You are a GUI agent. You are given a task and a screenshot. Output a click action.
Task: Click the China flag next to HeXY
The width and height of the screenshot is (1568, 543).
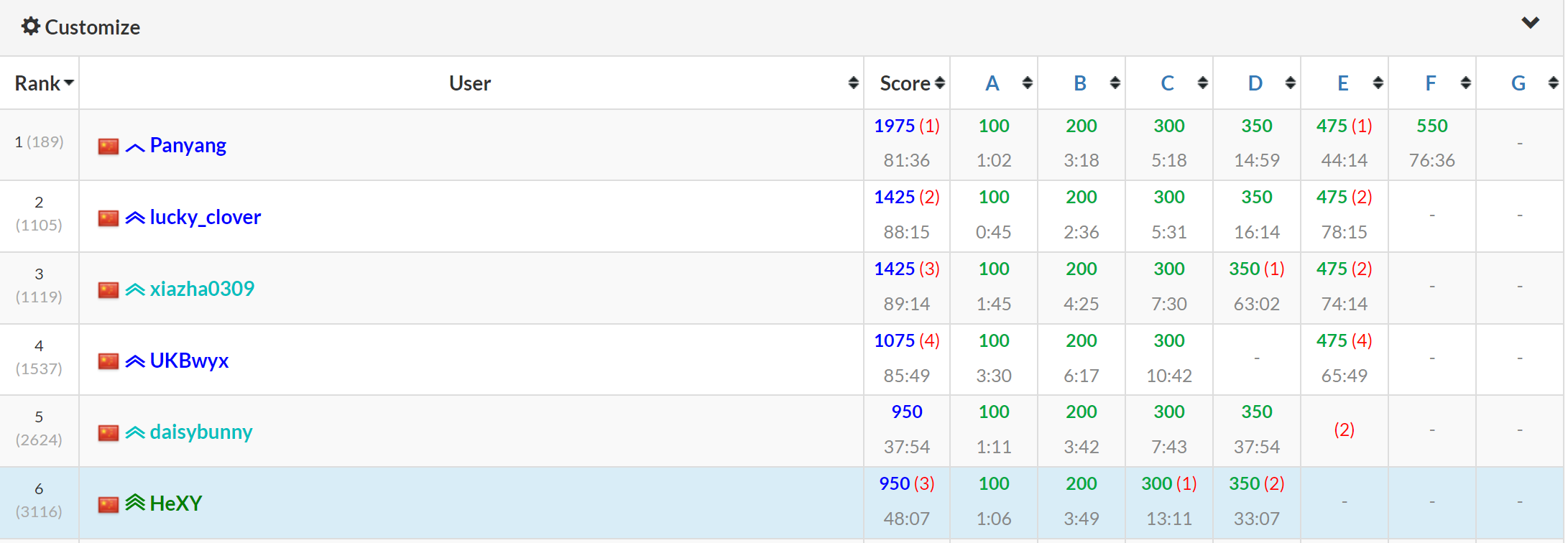click(x=109, y=505)
